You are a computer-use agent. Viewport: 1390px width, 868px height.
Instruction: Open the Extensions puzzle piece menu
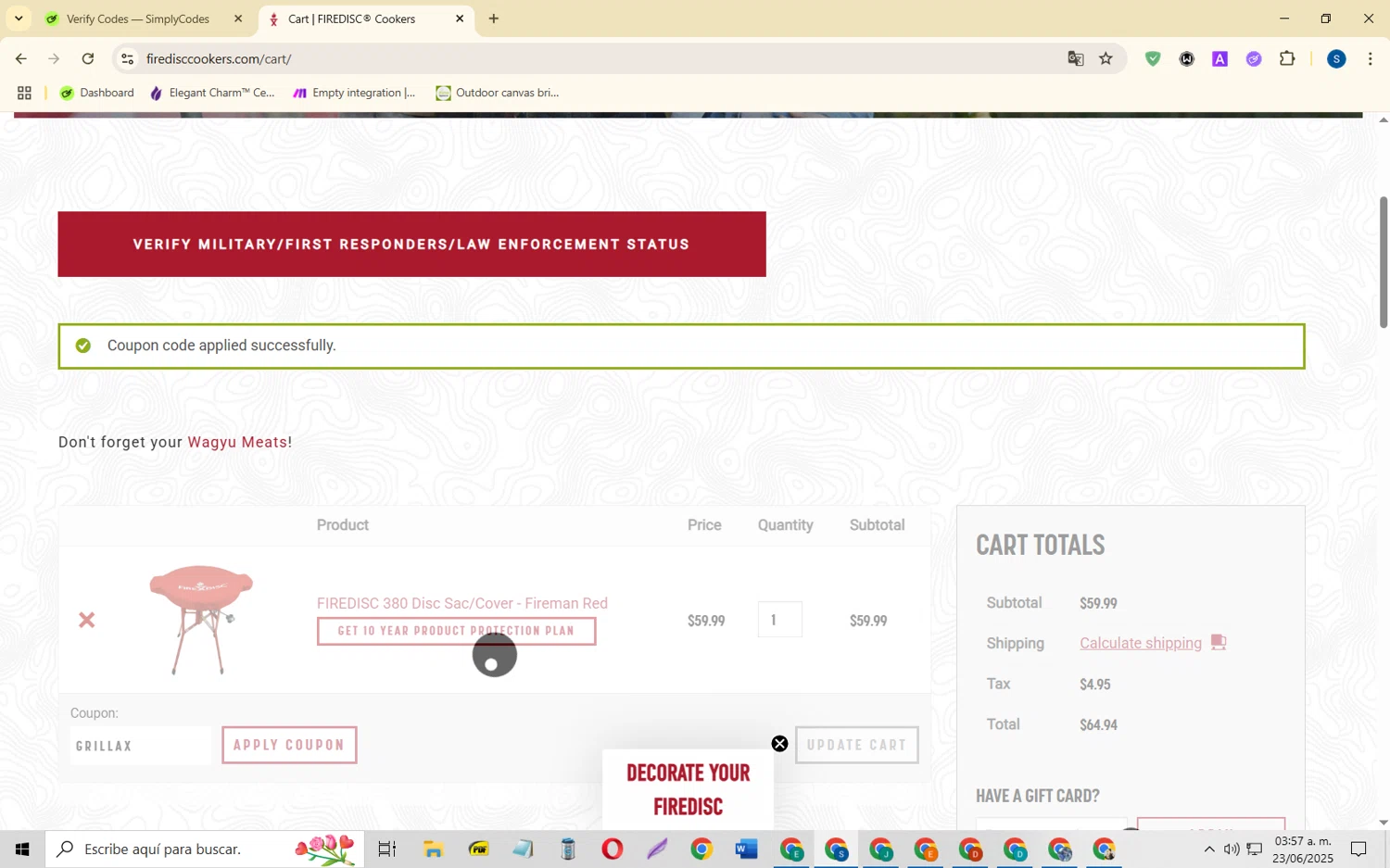(1287, 58)
